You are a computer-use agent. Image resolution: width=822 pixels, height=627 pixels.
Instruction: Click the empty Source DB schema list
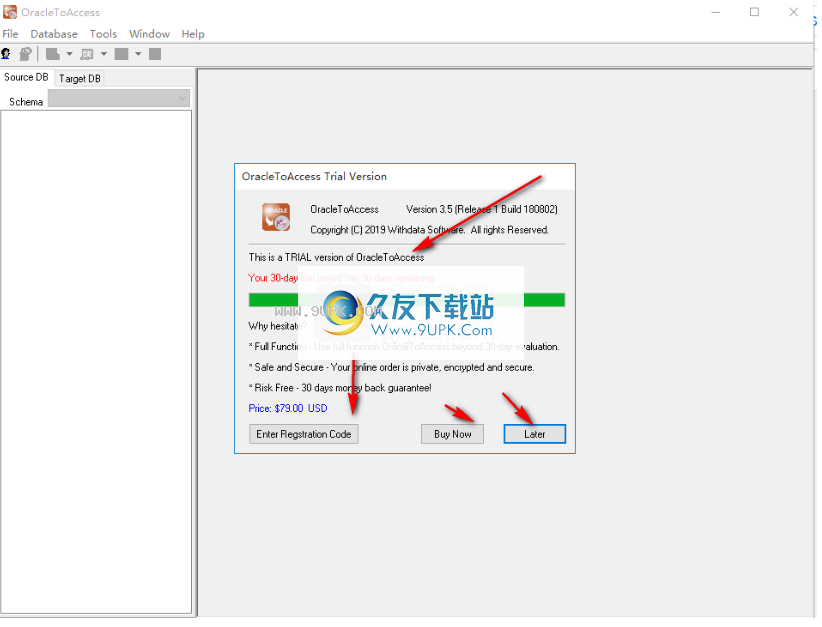click(96, 363)
